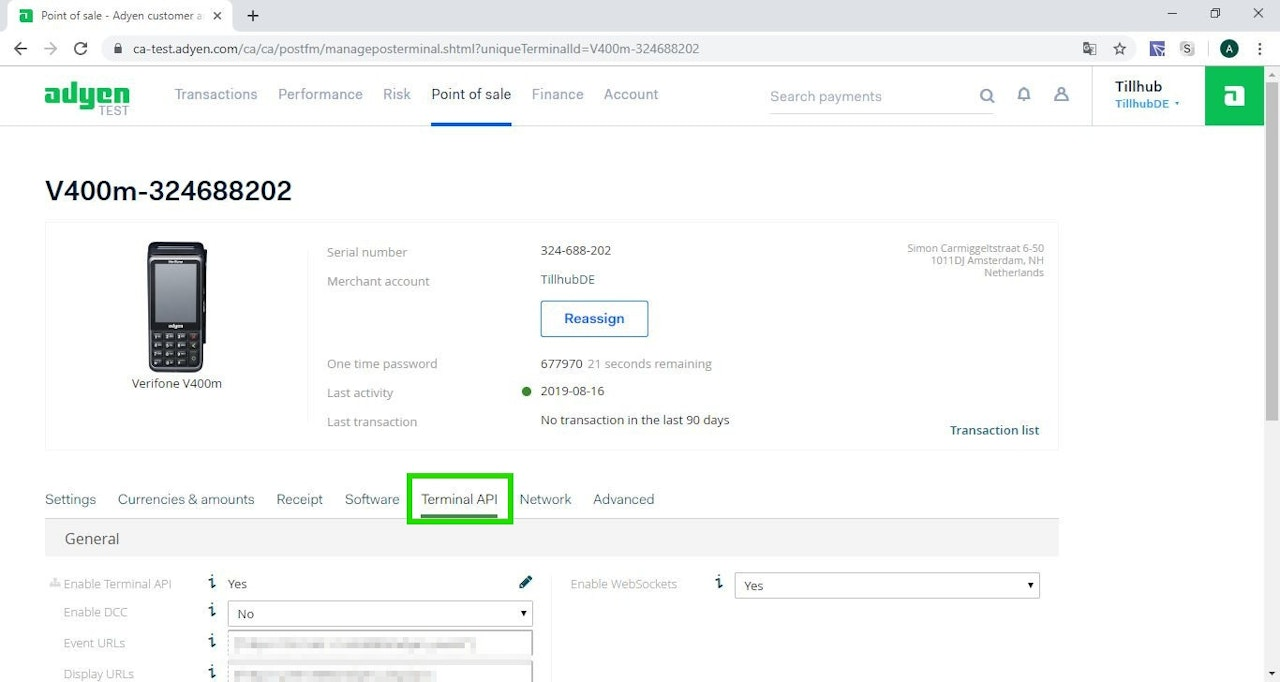Viewport: 1280px width, 682px height.
Task: Click the General section header
Action: pyautogui.click(x=551, y=538)
